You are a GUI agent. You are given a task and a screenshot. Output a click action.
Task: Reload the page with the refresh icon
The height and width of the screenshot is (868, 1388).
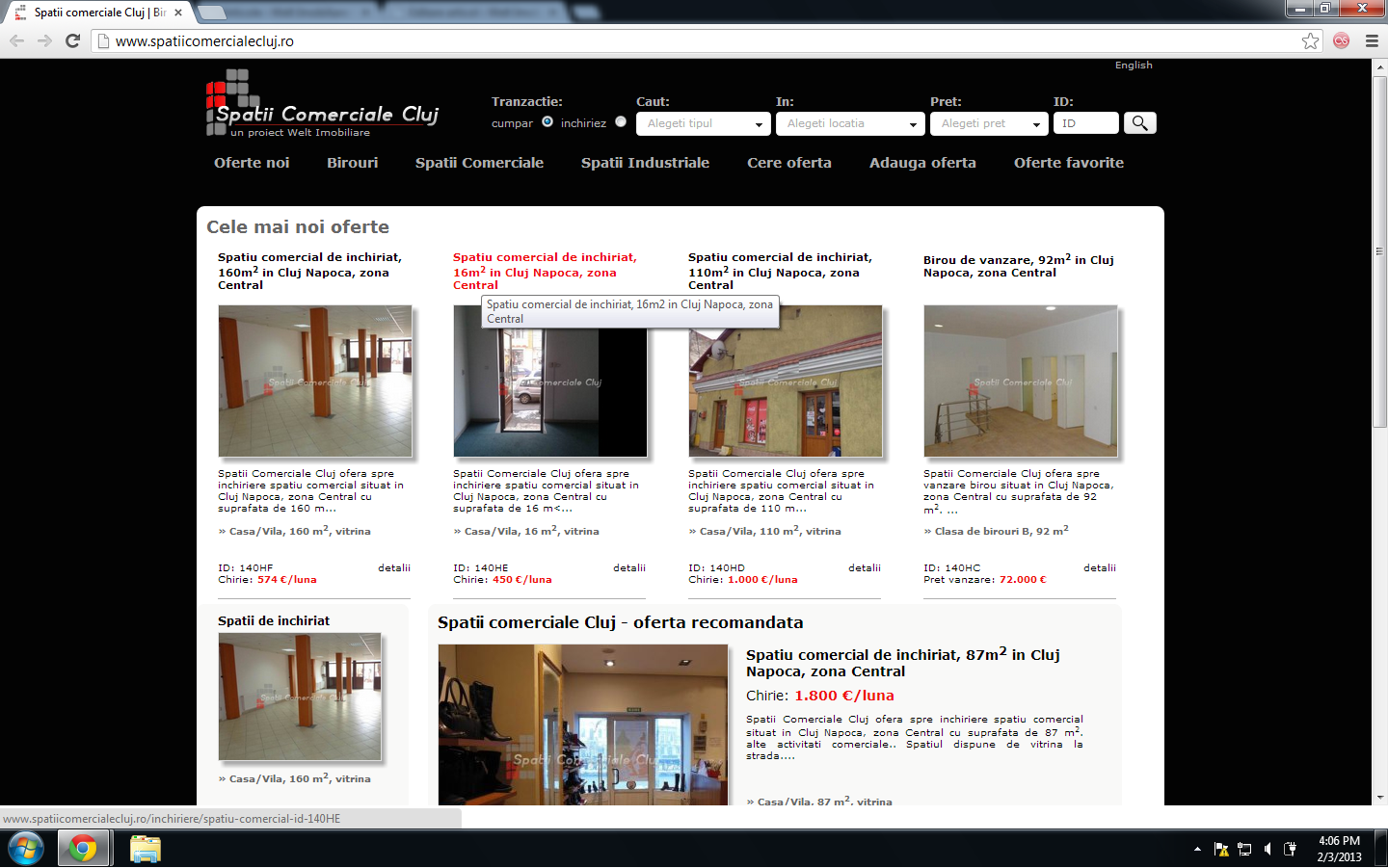[x=72, y=40]
